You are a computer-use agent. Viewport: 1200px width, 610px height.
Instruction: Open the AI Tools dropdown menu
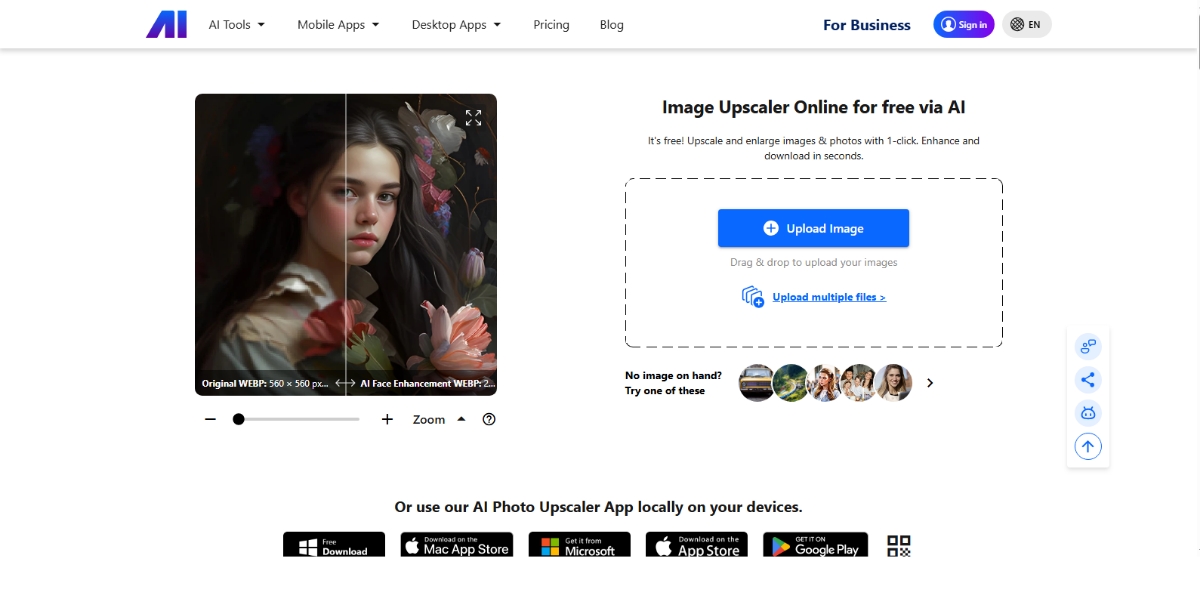[x=237, y=25]
